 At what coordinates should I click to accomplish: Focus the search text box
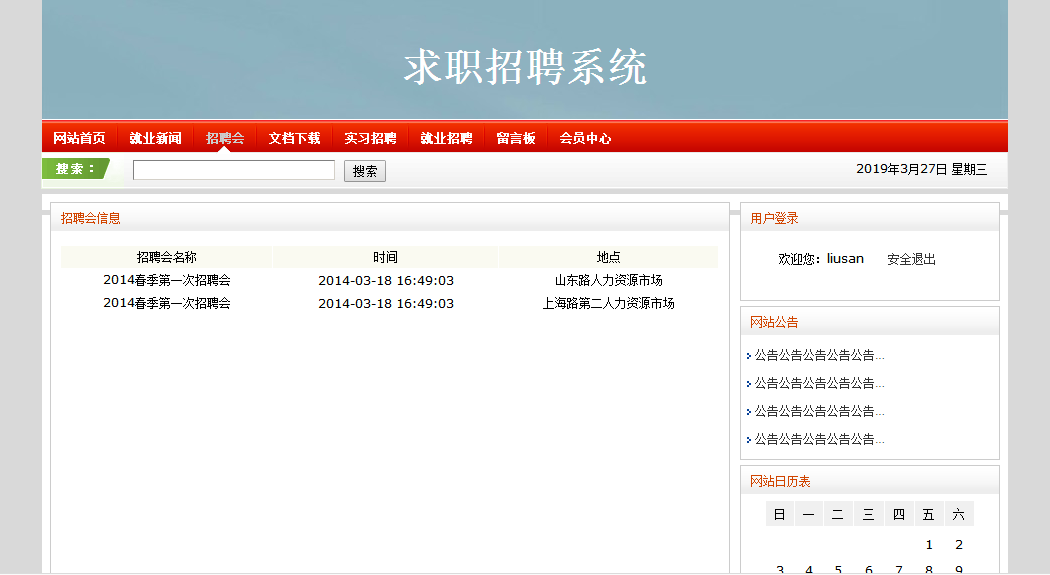(234, 170)
